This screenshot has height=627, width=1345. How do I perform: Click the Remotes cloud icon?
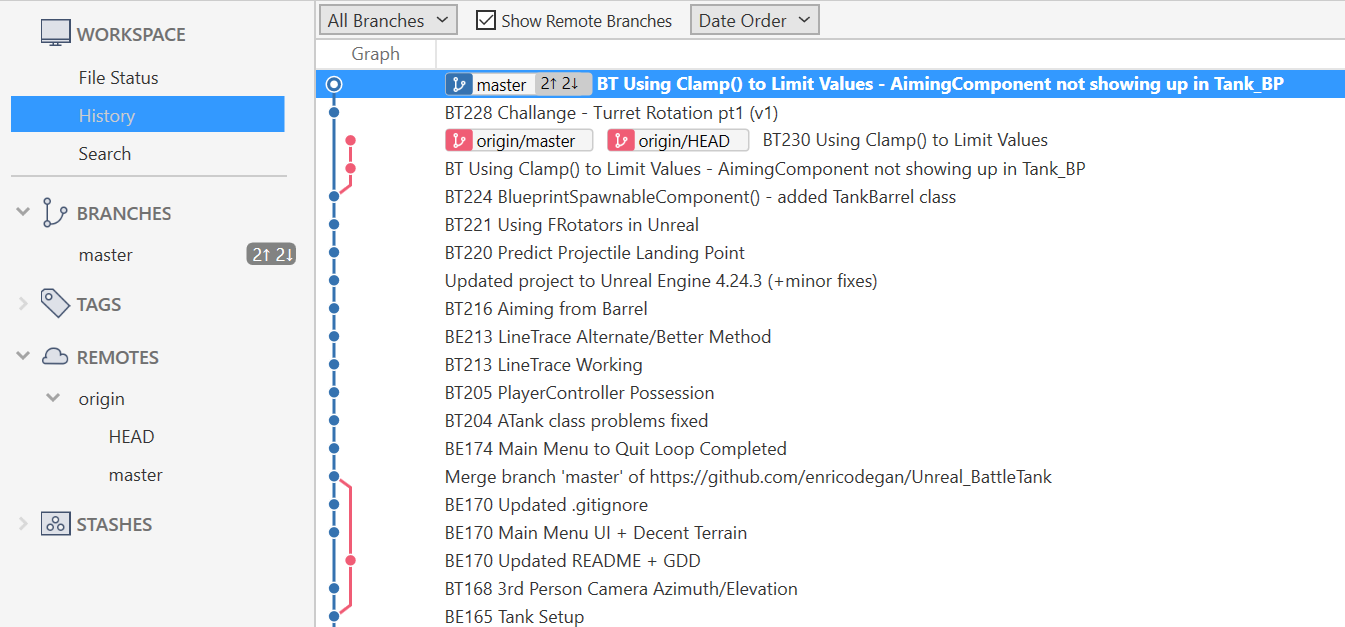coord(55,357)
